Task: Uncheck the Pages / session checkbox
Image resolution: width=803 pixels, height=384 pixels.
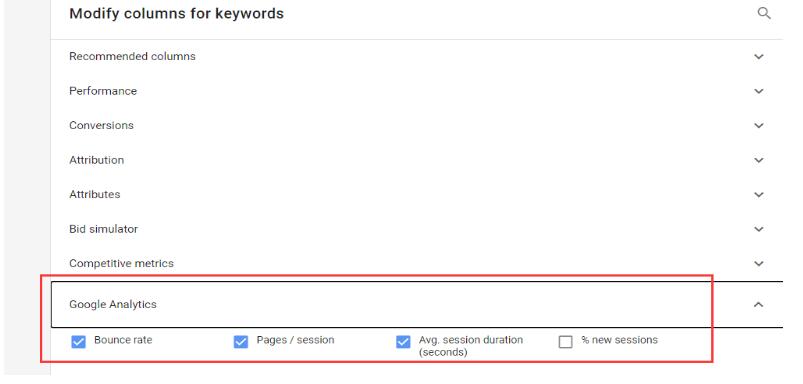Action: point(241,342)
